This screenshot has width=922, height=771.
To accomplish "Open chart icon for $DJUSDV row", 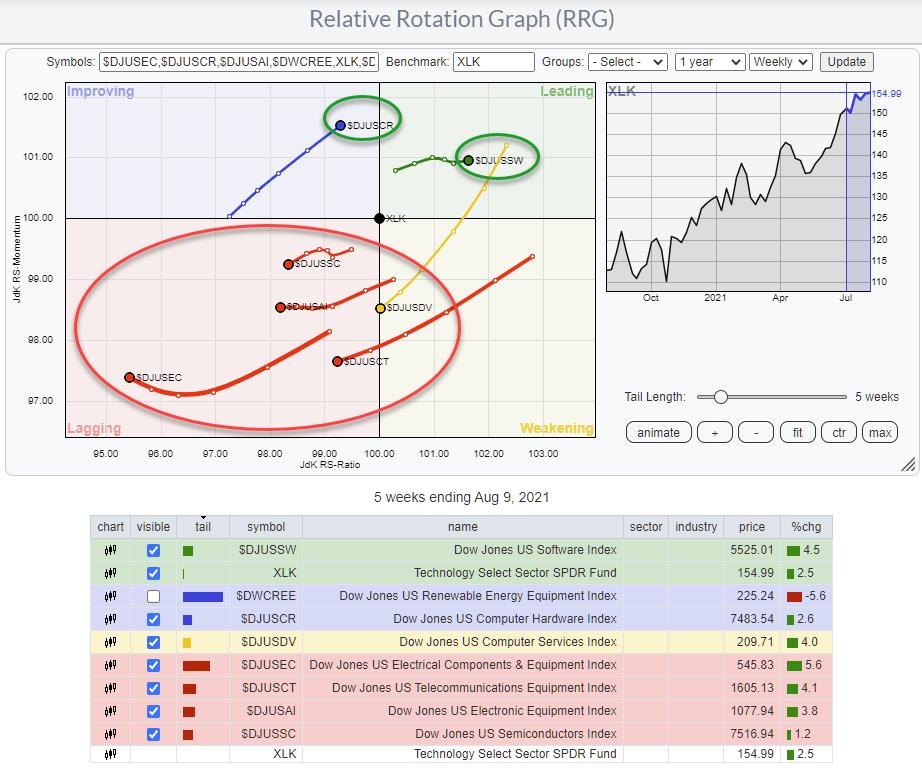I will pyautogui.click(x=111, y=642).
